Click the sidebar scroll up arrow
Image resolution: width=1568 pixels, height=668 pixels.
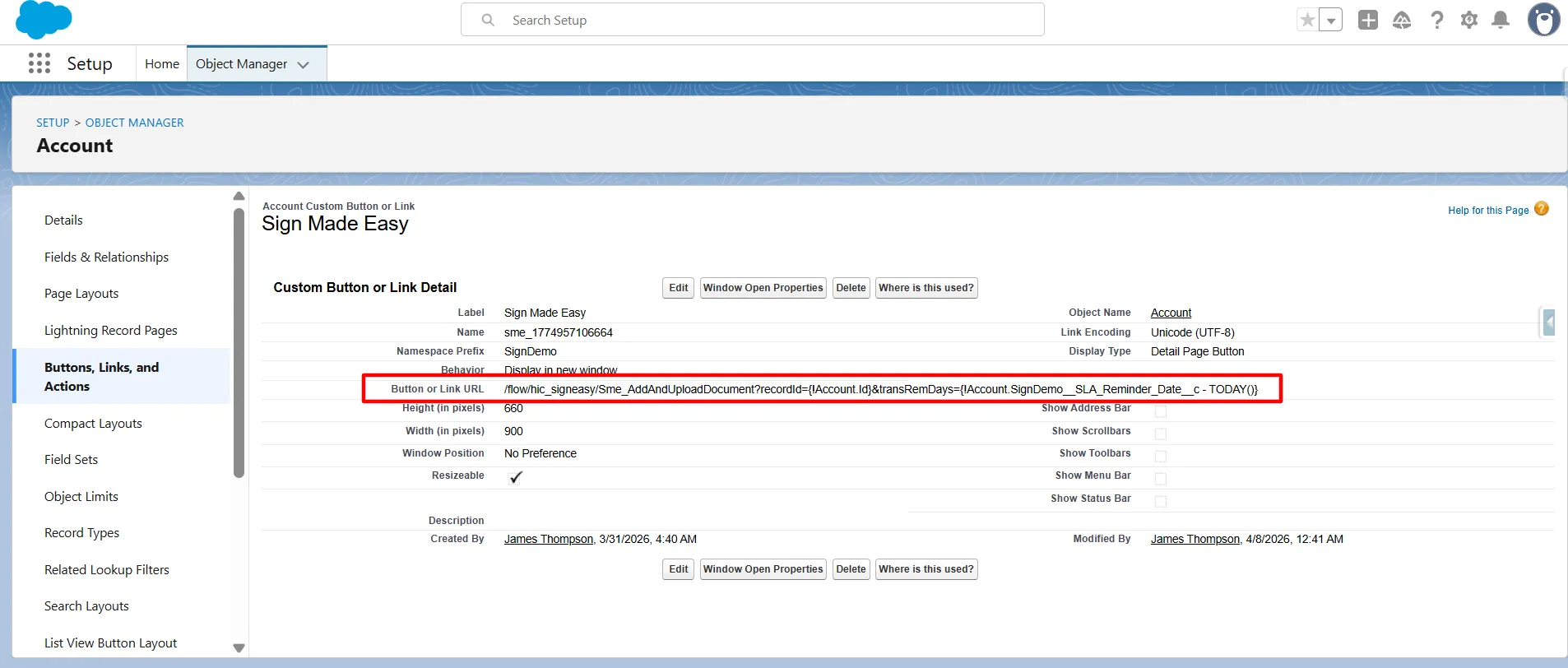pos(239,196)
